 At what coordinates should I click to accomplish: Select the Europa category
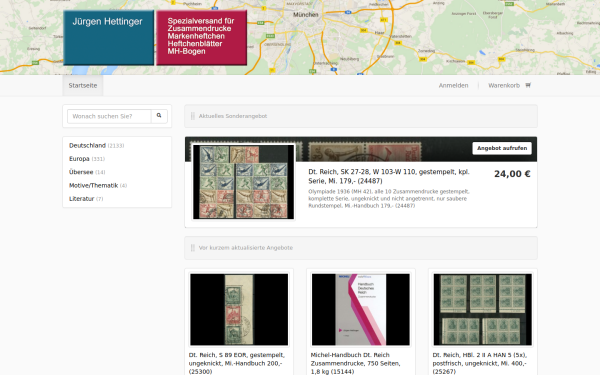pyautogui.click(x=79, y=159)
